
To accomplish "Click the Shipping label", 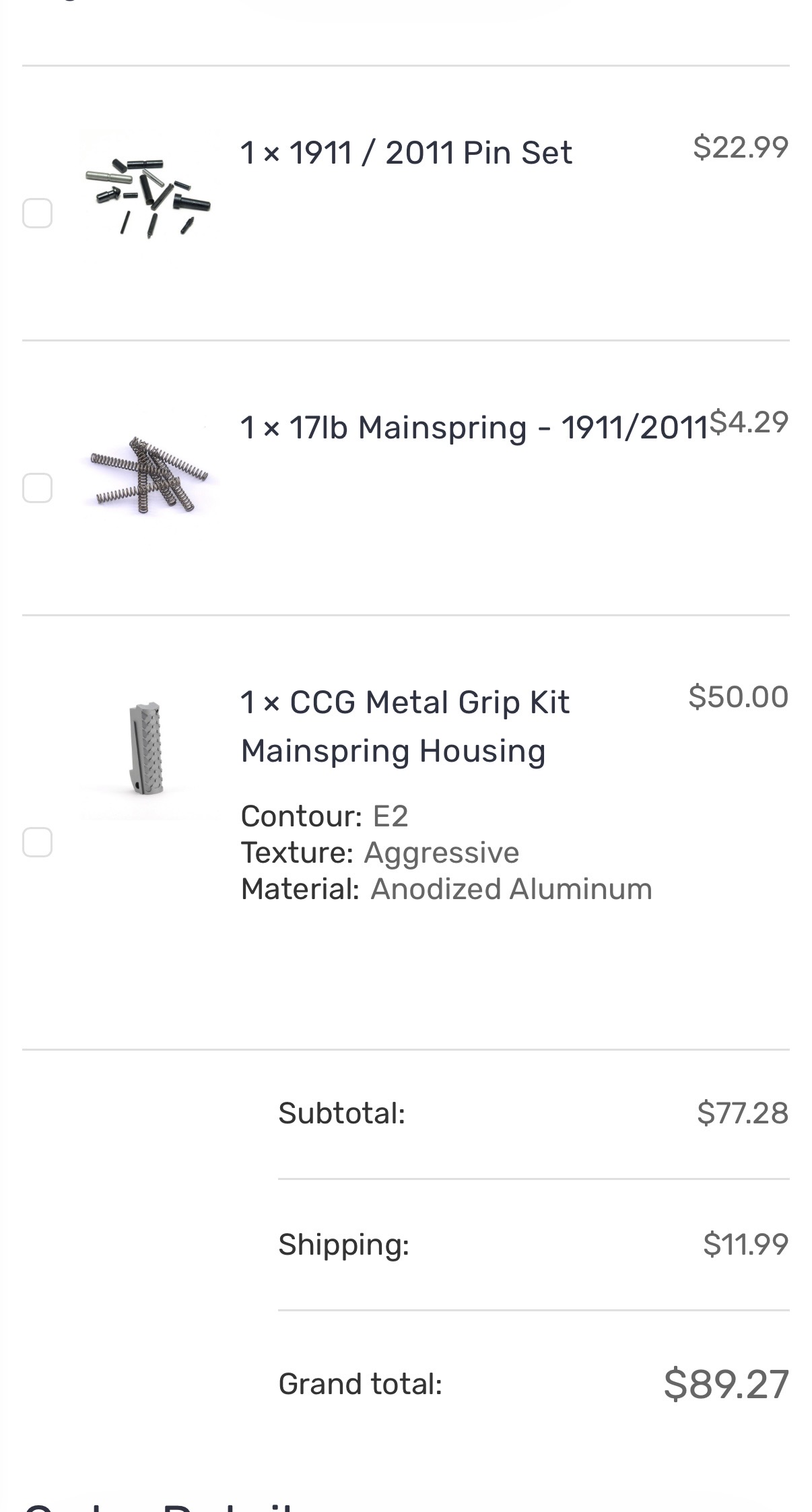I will click(x=344, y=1245).
